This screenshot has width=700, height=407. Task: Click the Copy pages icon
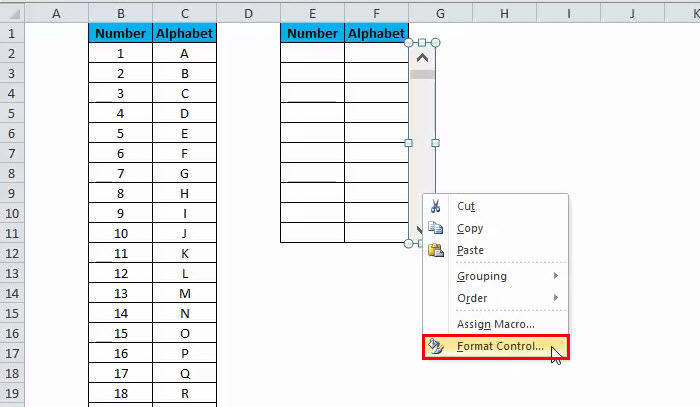coord(435,228)
